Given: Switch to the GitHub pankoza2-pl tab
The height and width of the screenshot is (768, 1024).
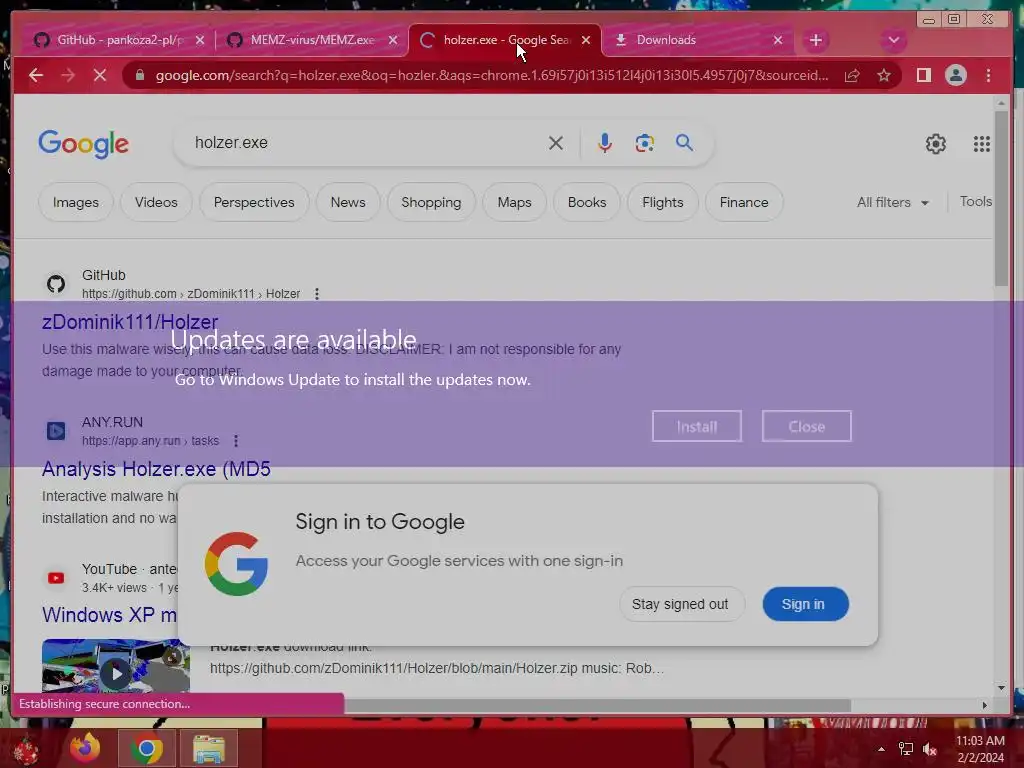Looking at the screenshot, I should [x=111, y=40].
